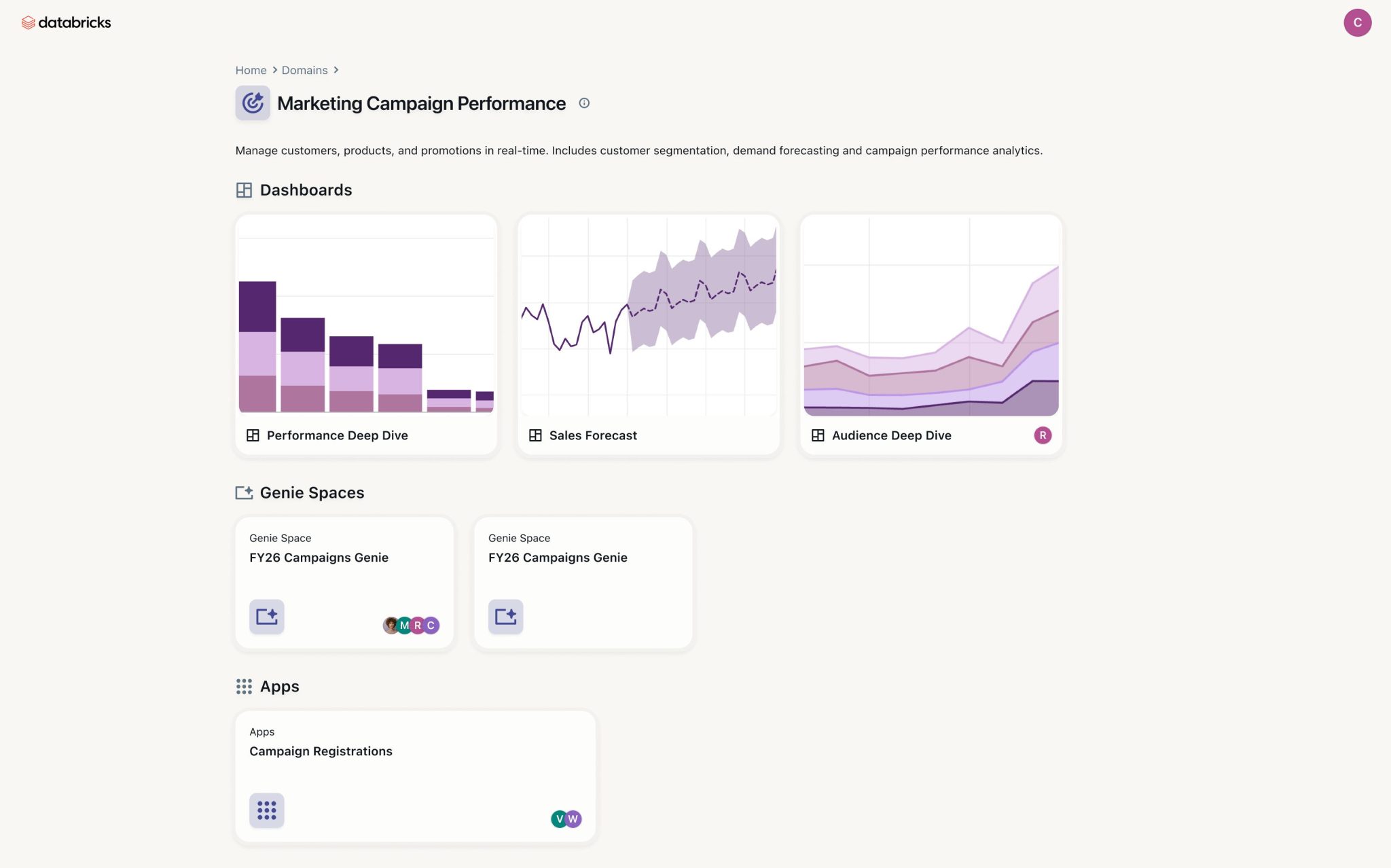Click the dashboard icon beside Audience Deep Dive

[x=818, y=435]
